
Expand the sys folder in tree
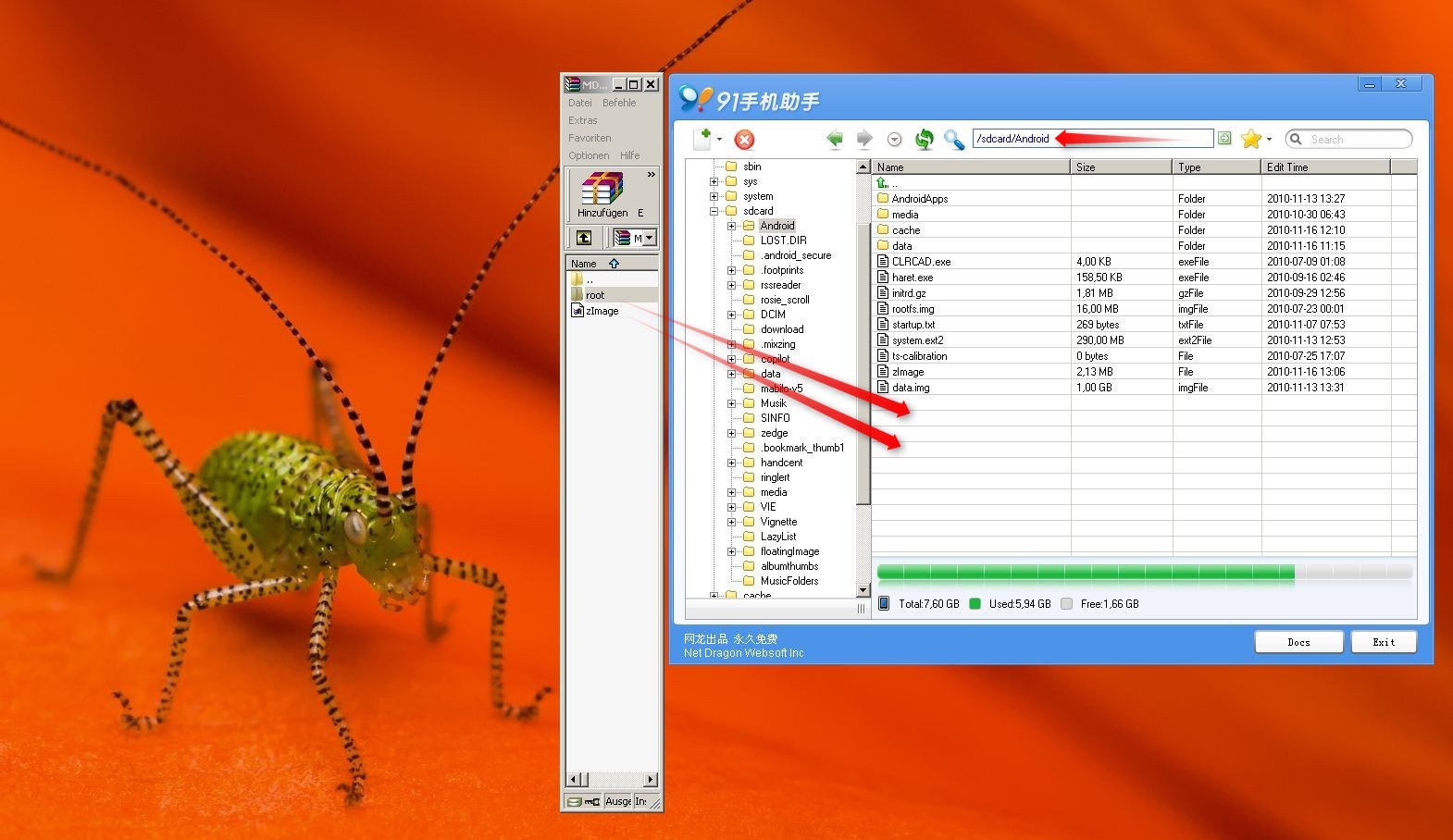714,181
